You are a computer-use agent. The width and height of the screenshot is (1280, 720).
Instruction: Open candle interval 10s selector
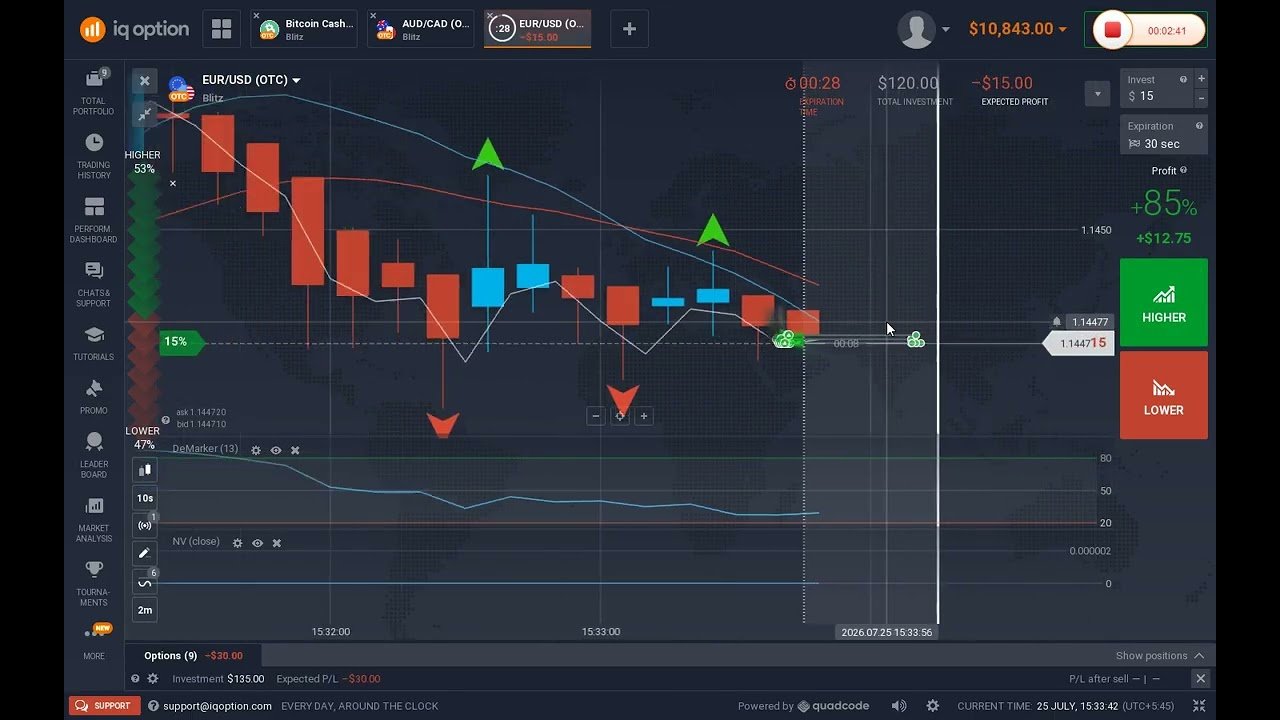(x=144, y=498)
